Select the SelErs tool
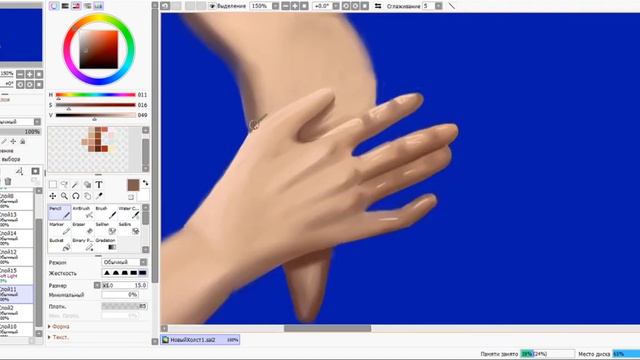Screen dimensions: 640x360 tap(129, 229)
